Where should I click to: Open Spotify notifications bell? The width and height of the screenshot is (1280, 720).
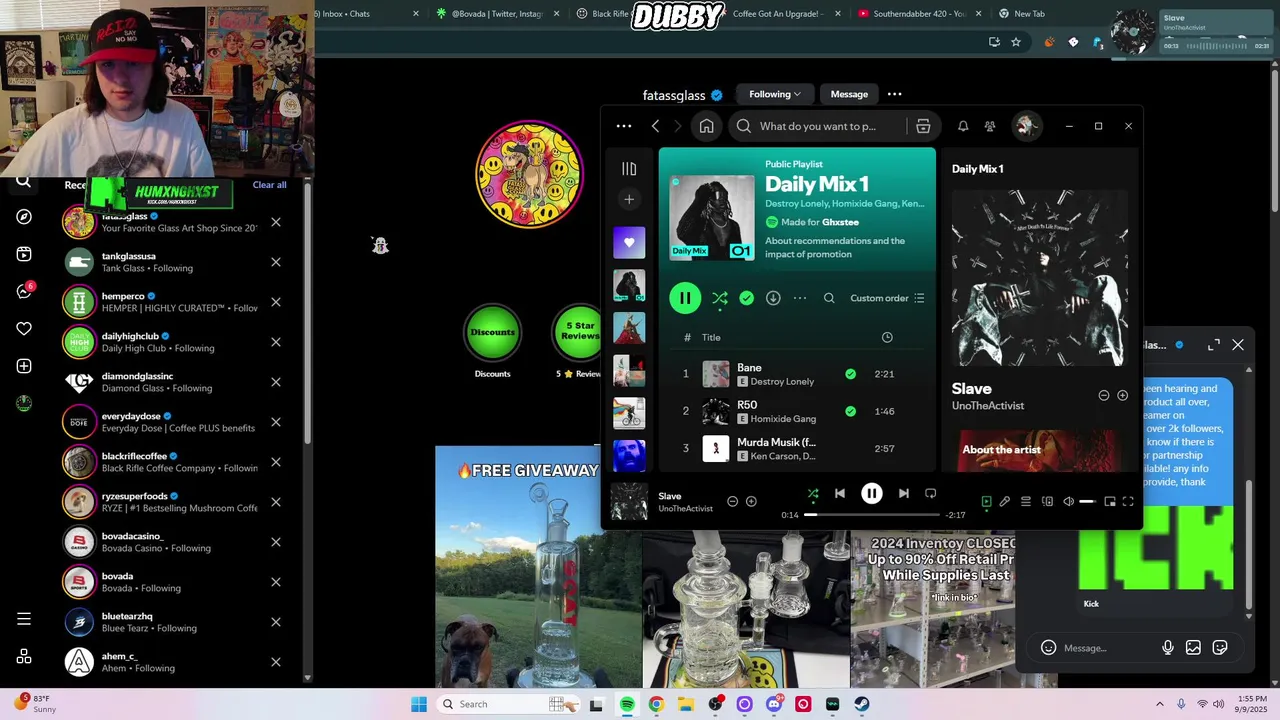(x=963, y=126)
